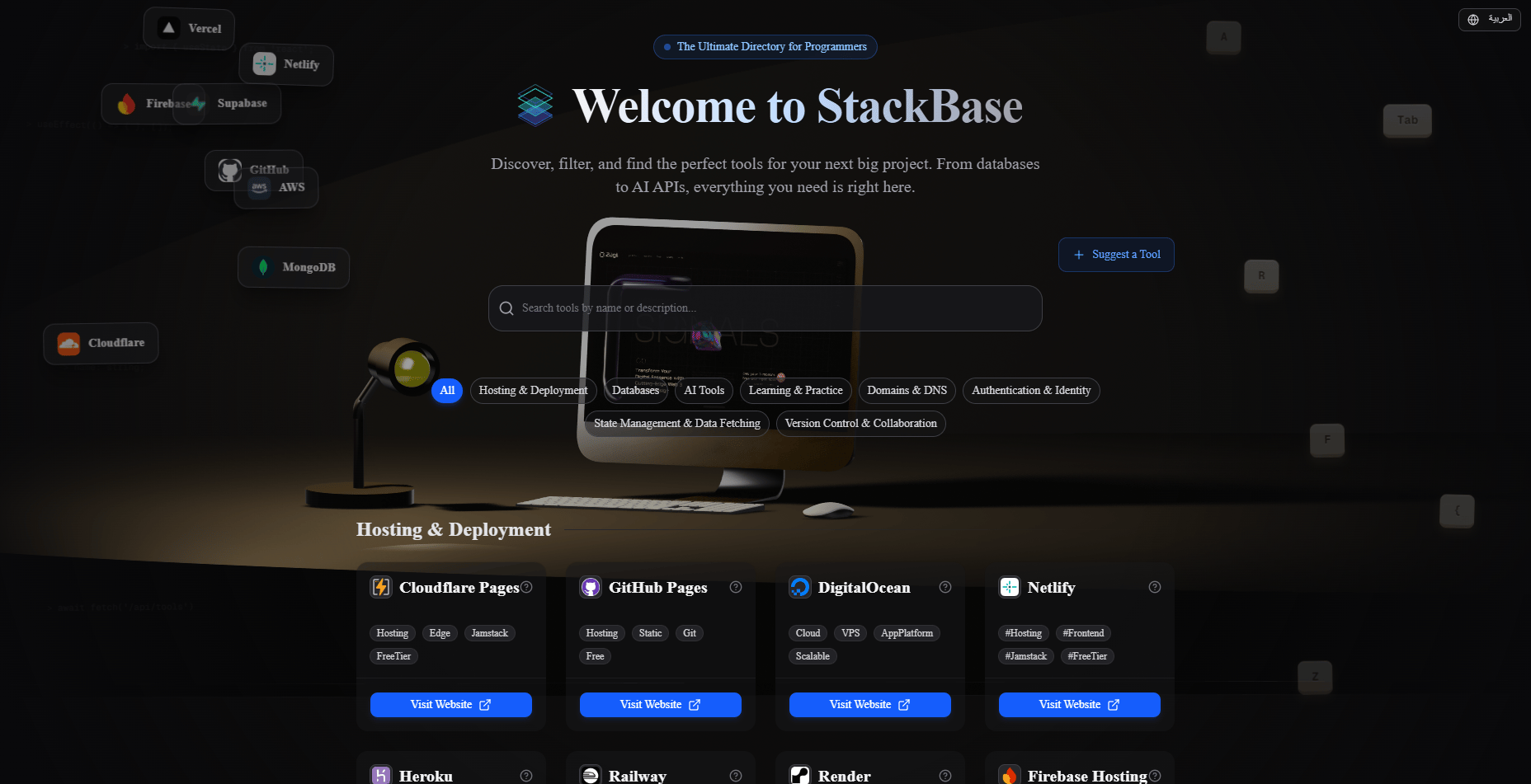Screen dimensions: 1531x784
Task: Click the GitHub Pages card logo
Action: click(590, 587)
